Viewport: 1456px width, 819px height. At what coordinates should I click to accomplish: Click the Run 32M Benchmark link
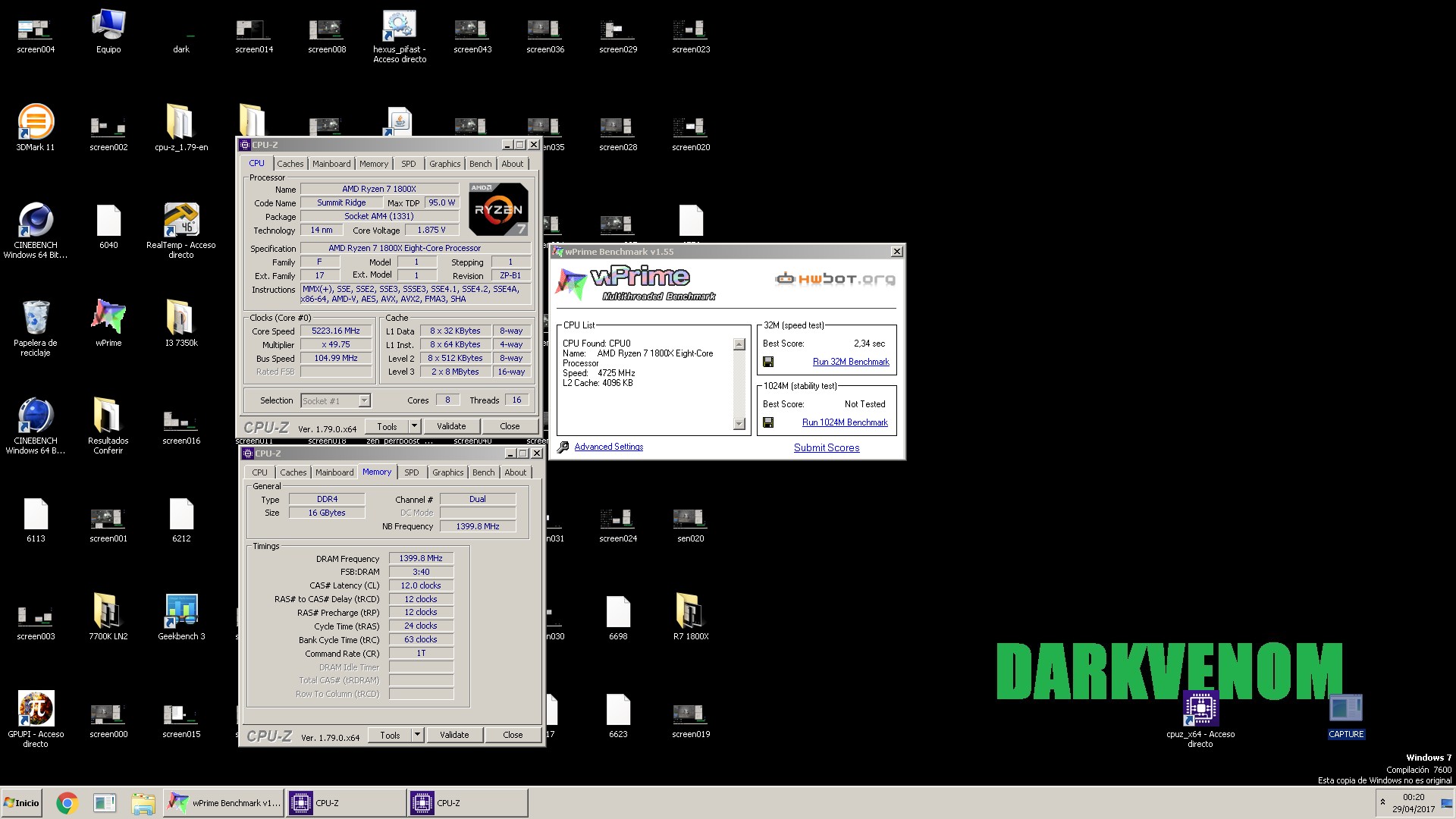tap(851, 362)
